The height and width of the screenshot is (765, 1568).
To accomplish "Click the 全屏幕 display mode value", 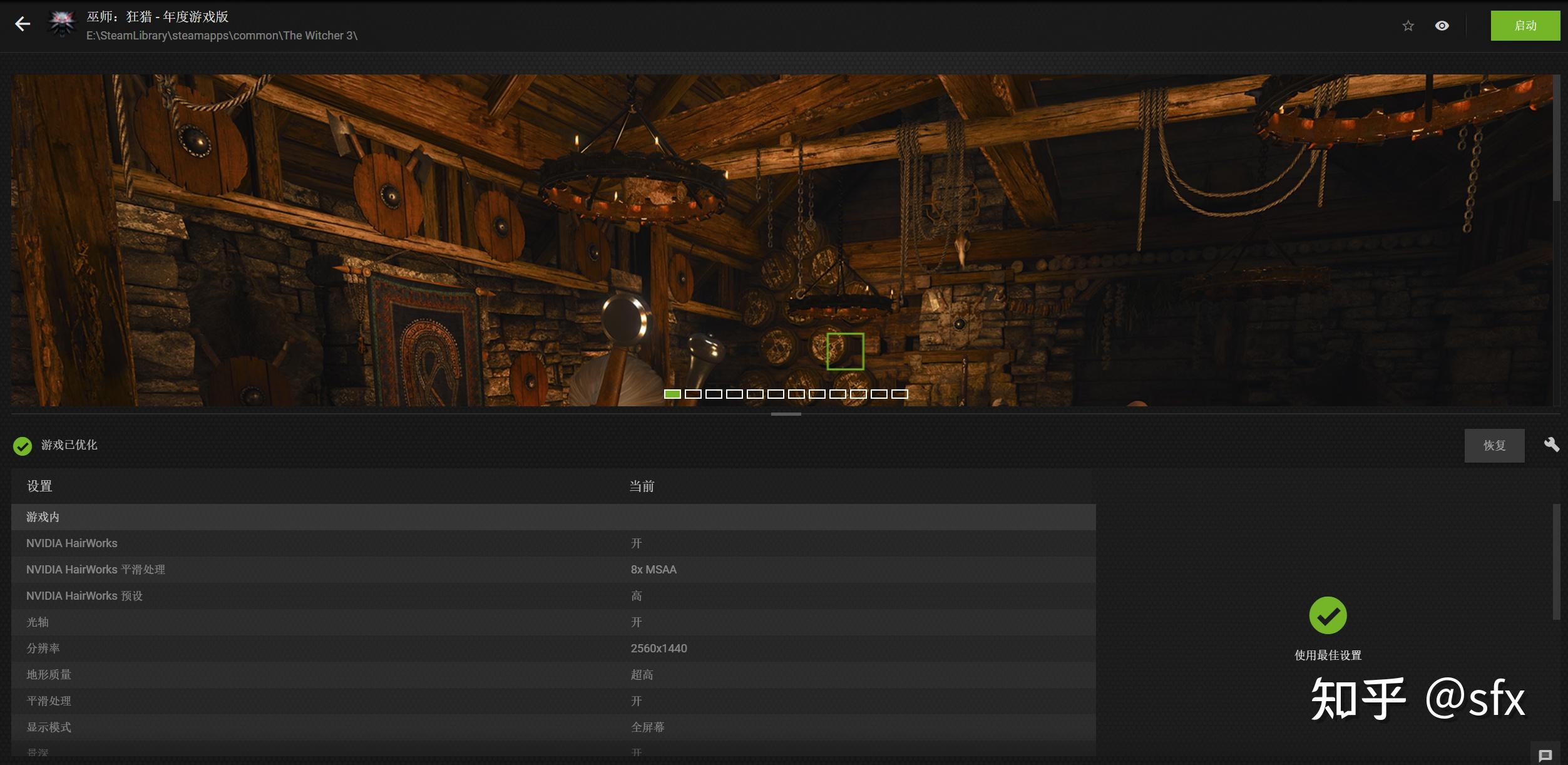I will [647, 727].
